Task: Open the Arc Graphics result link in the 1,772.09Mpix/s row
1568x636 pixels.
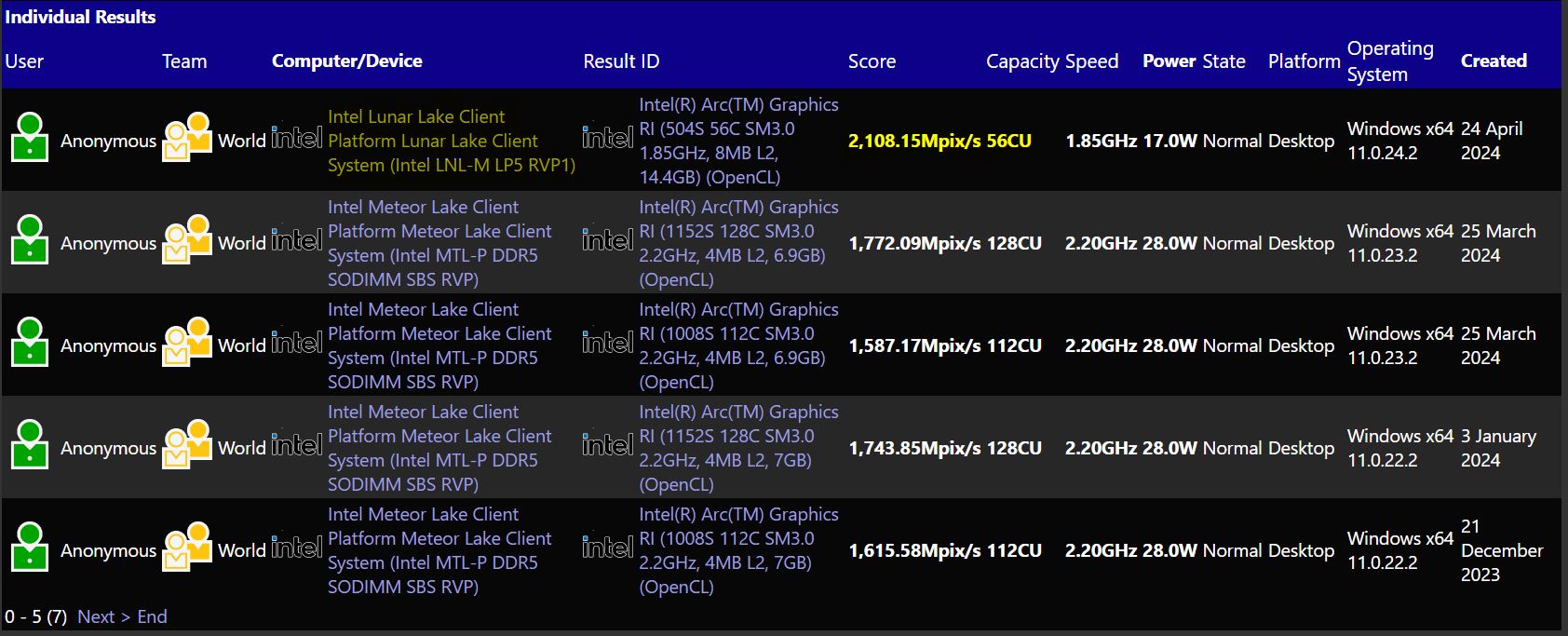Action: click(738, 243)
